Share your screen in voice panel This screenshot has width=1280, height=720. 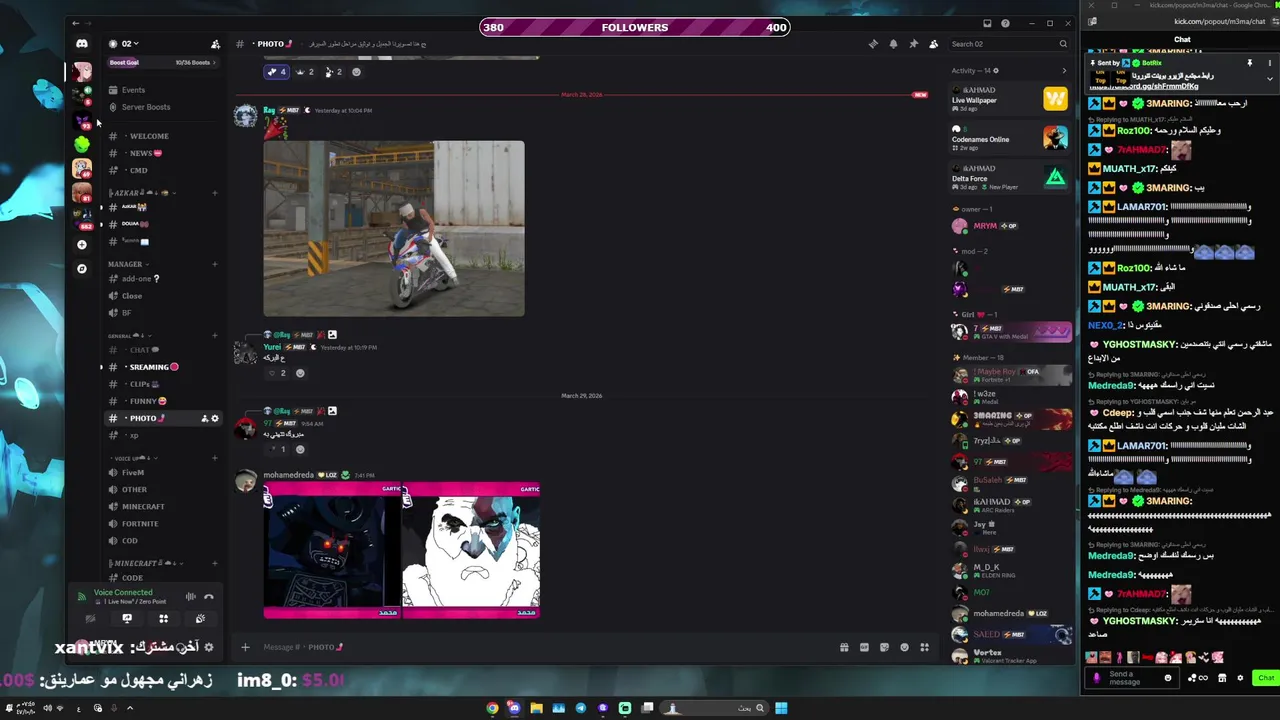127,619
